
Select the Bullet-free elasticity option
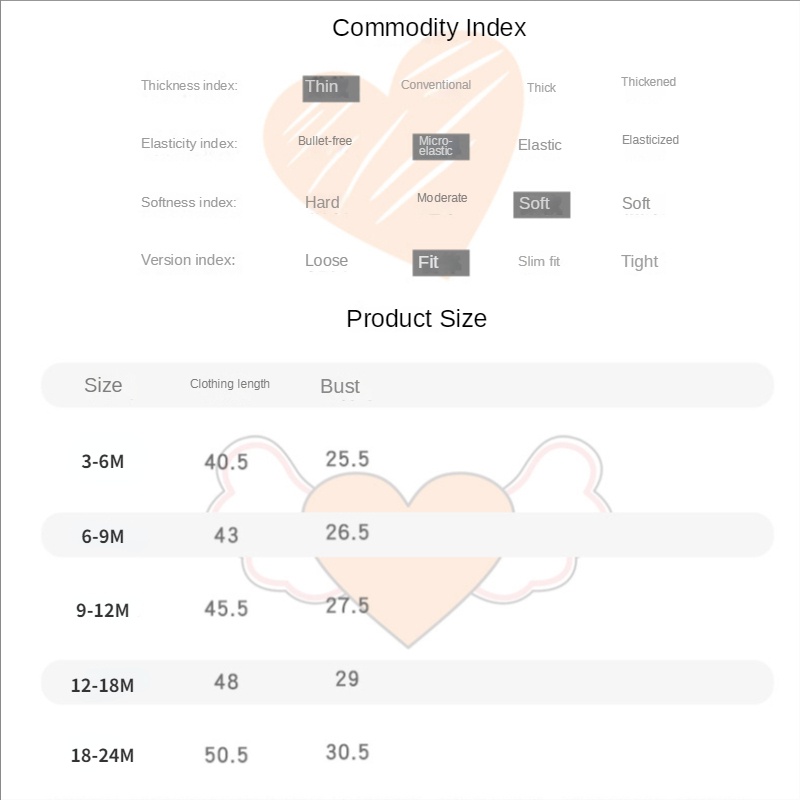[325, 141]
